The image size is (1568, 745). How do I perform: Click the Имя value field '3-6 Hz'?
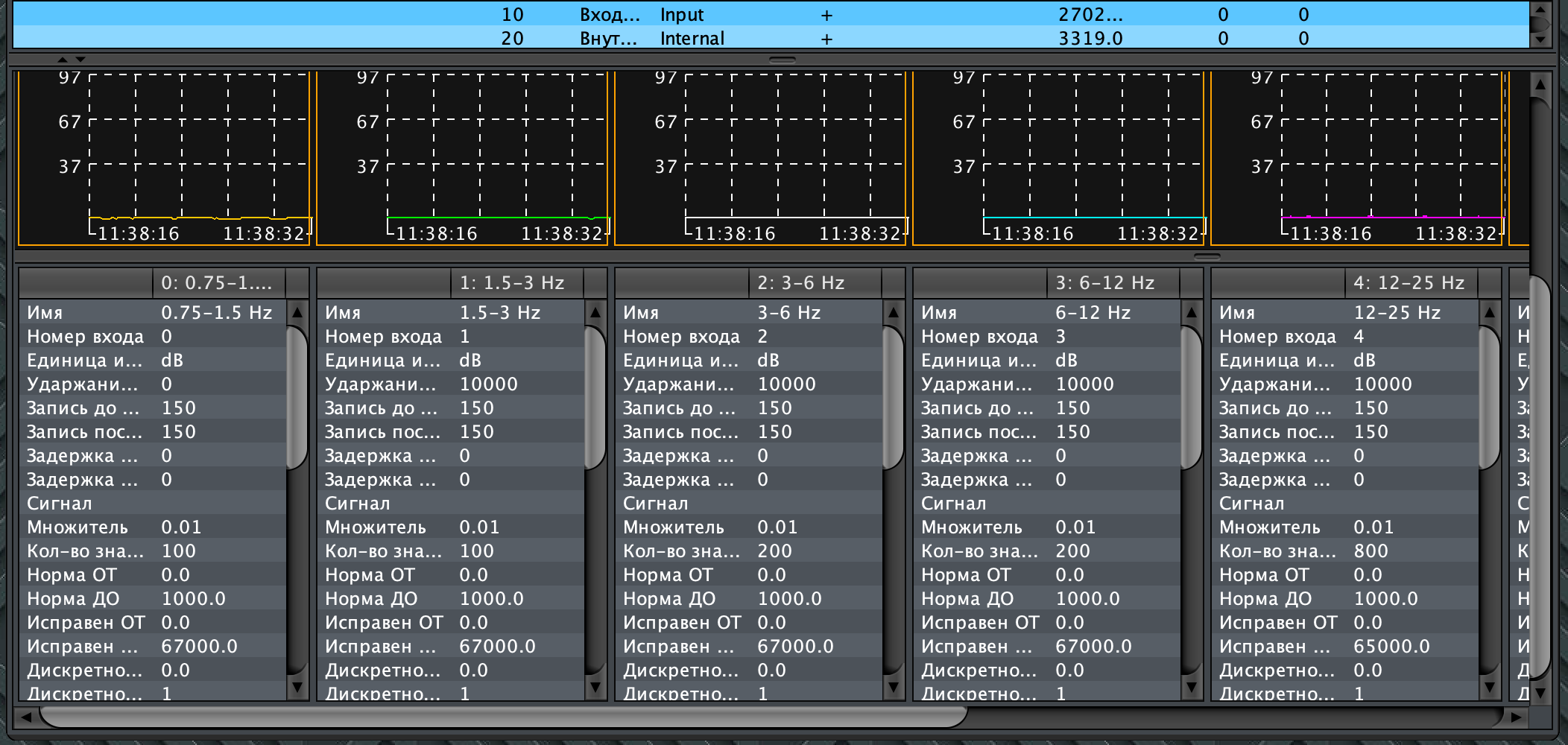coord(788,313)
